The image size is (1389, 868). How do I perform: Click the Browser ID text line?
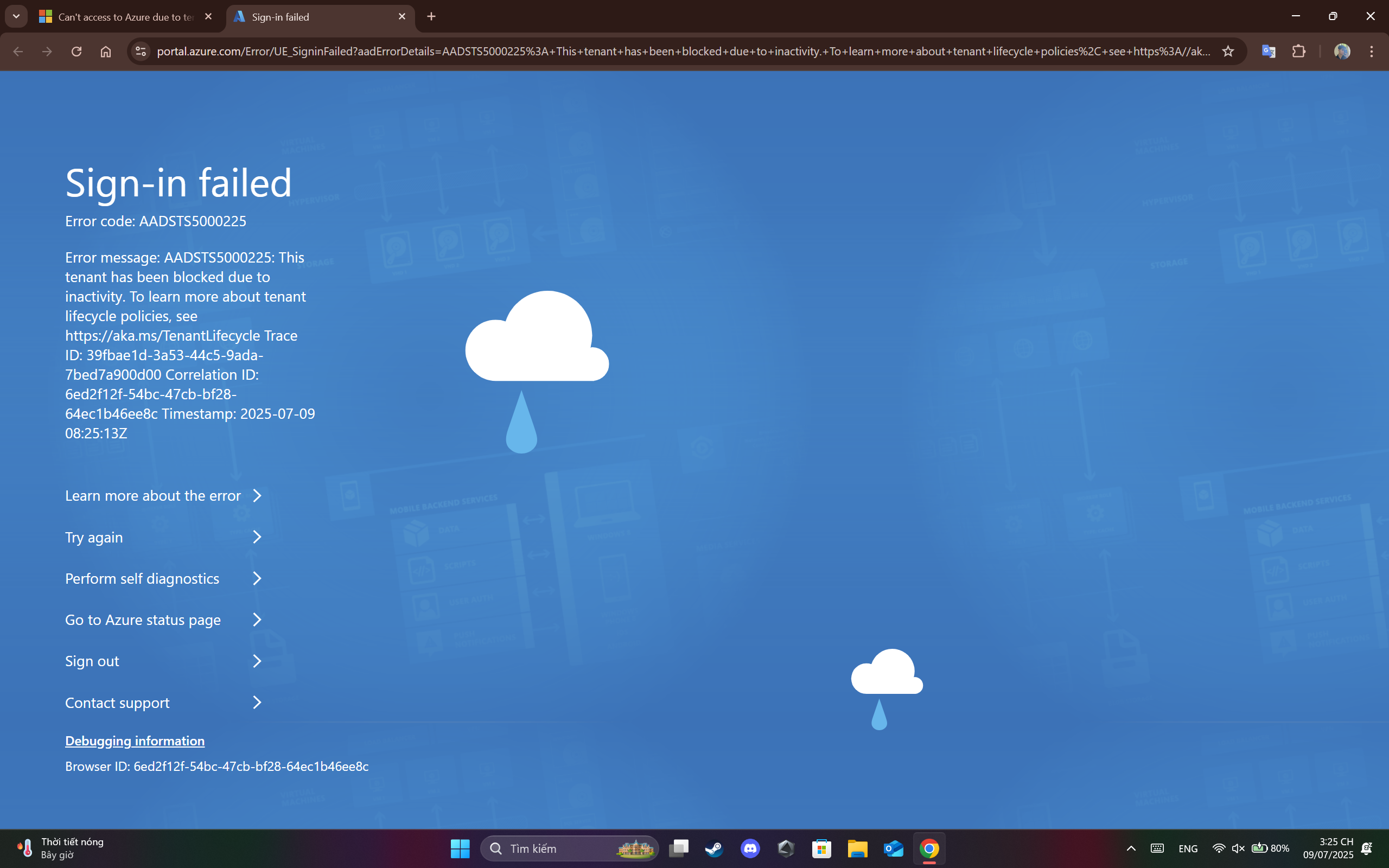point(216,767)
